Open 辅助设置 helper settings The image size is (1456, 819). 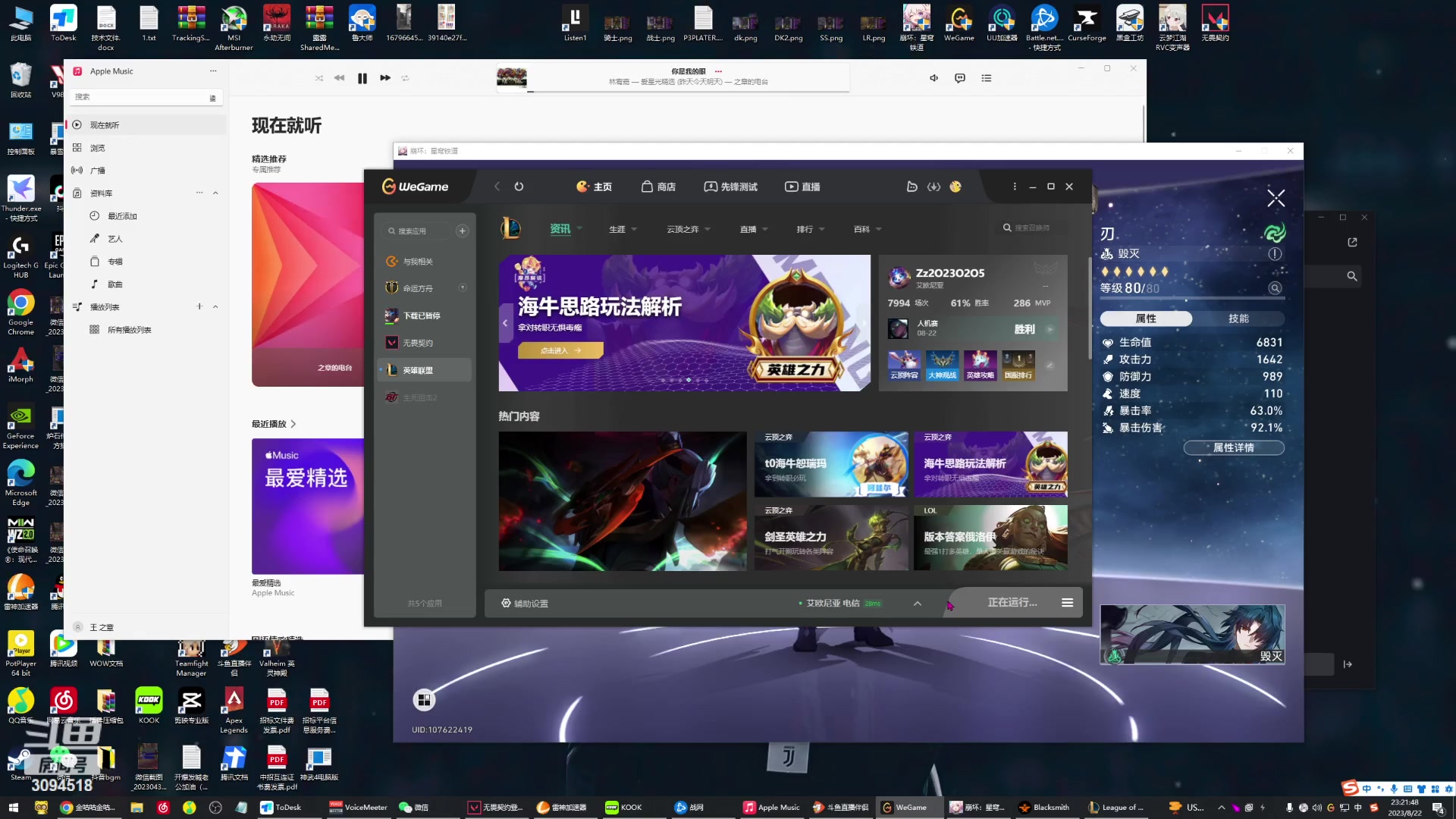click(525, 604)
